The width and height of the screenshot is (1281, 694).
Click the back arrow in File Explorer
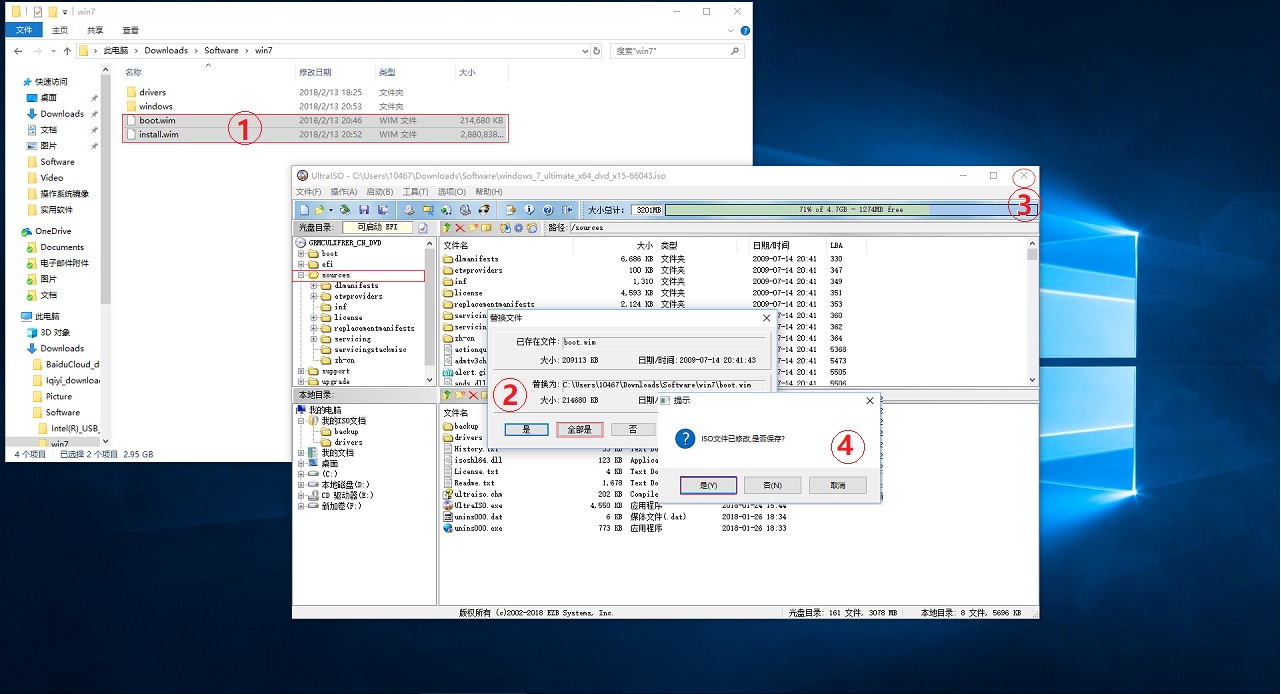(20, 50)
